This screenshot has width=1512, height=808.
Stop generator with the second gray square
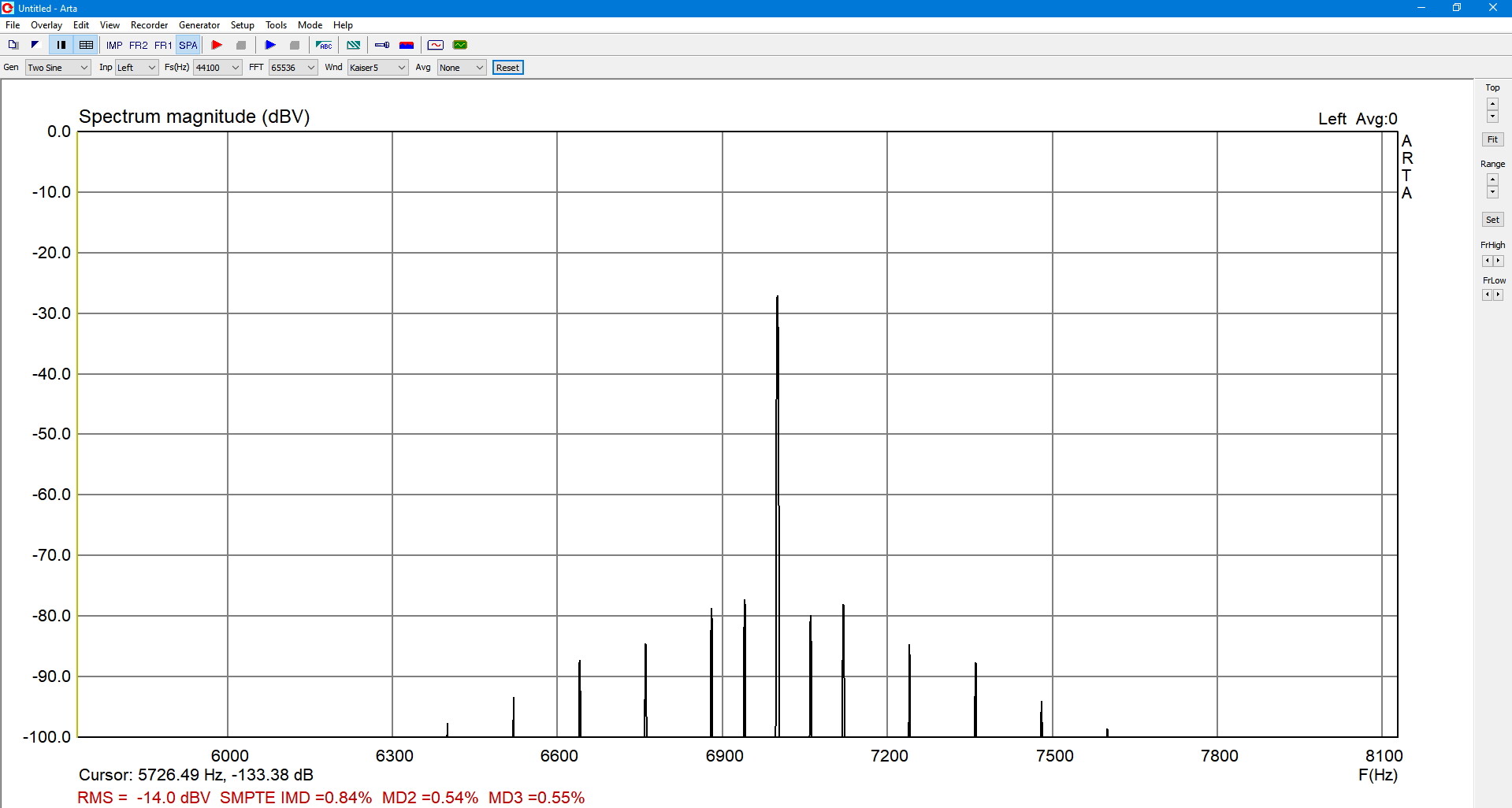click(295, 45)
